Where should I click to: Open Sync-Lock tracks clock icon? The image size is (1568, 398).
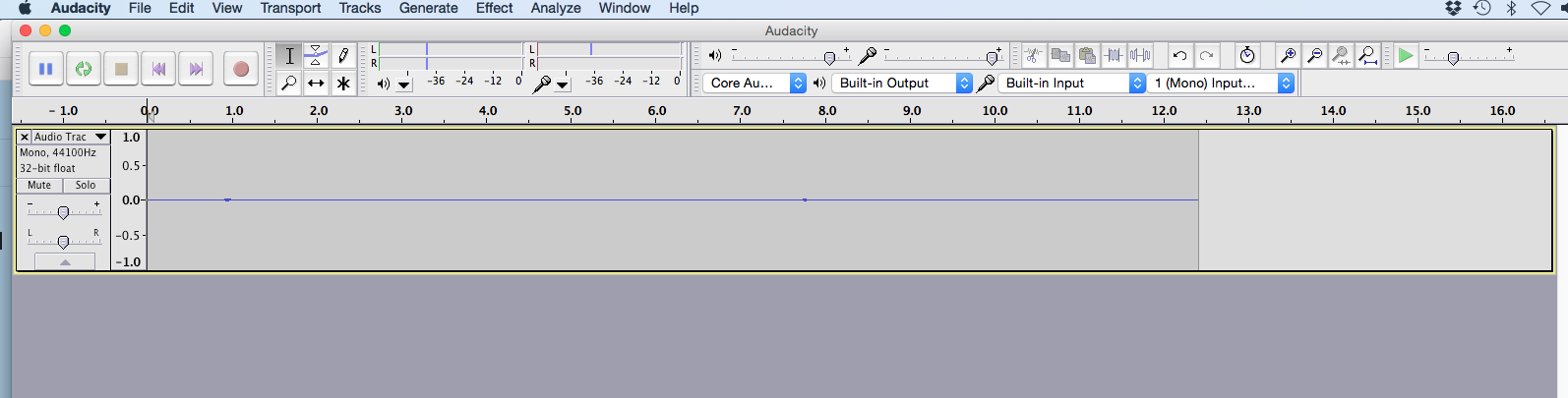(x=1247, y=56)
